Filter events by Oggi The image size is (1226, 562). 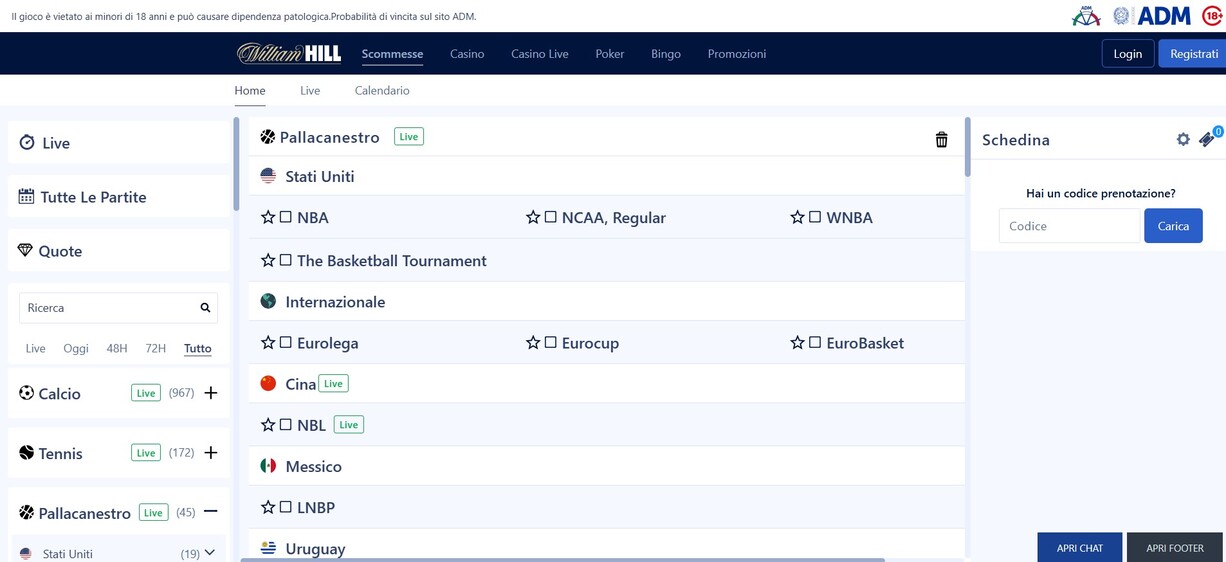tap(76, 349)
